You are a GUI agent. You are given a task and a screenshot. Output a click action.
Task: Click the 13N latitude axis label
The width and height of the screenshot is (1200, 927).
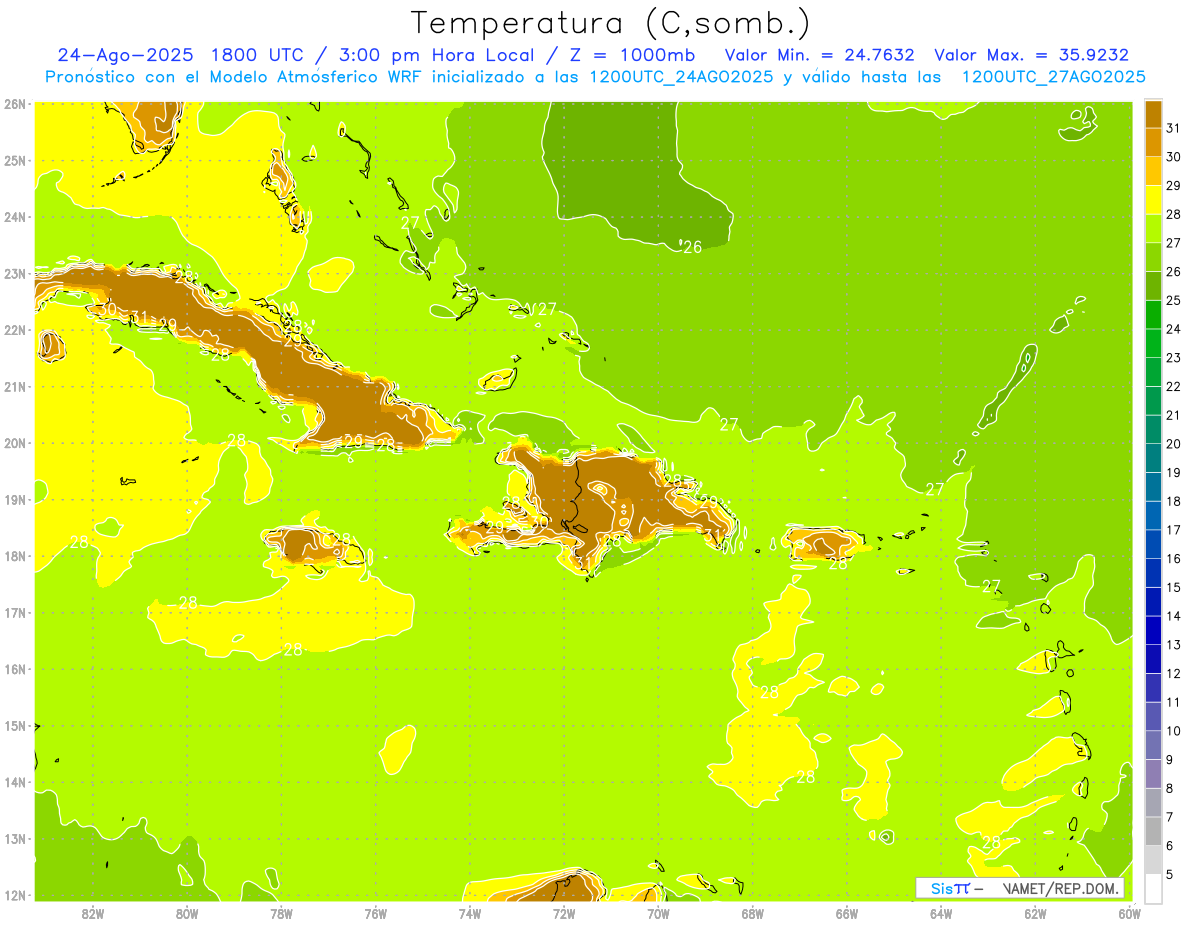pyautogui.click(x=15, y=839)
